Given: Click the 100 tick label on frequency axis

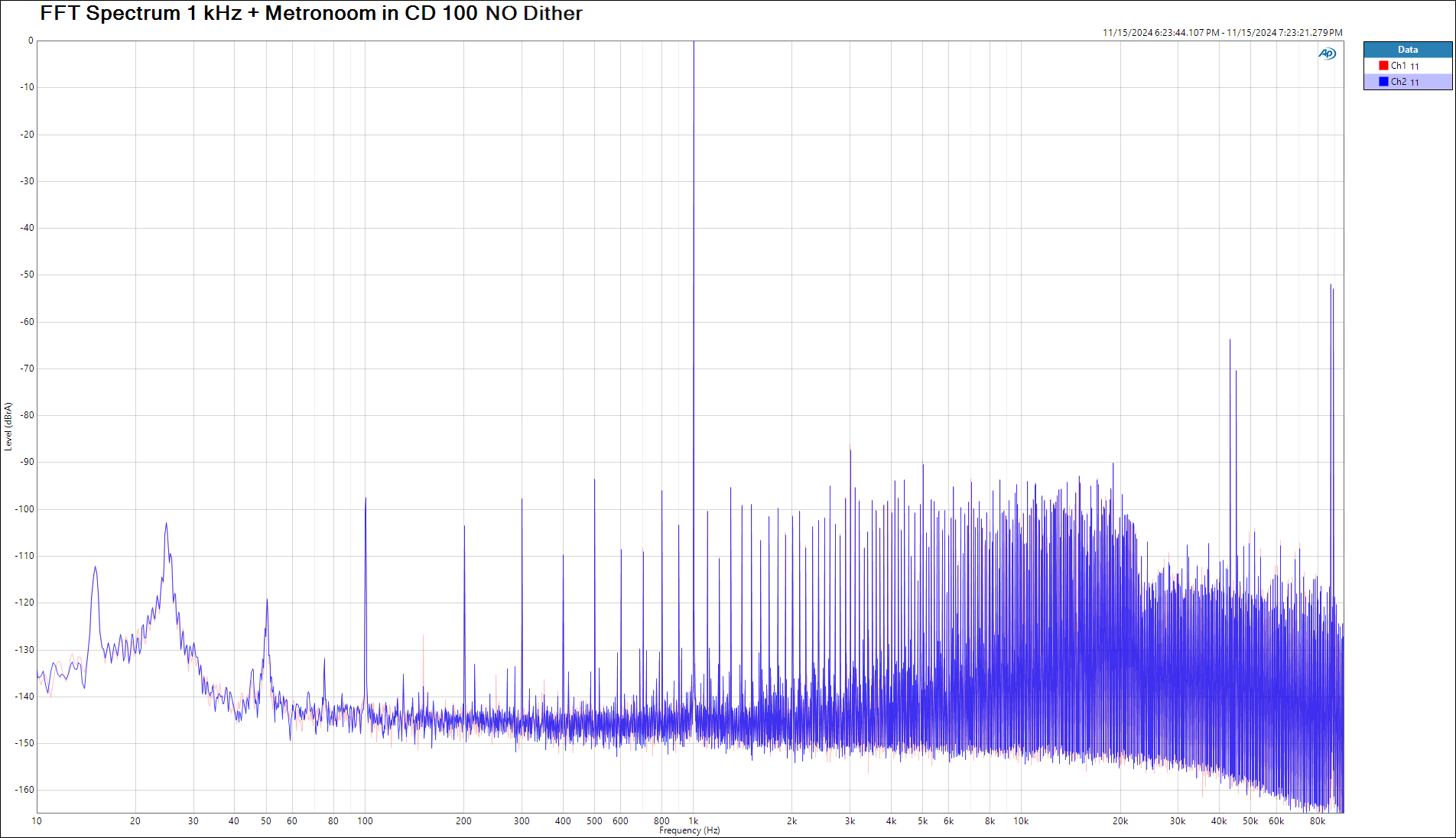Looking at the screenshot, I should tap(365, 821).
